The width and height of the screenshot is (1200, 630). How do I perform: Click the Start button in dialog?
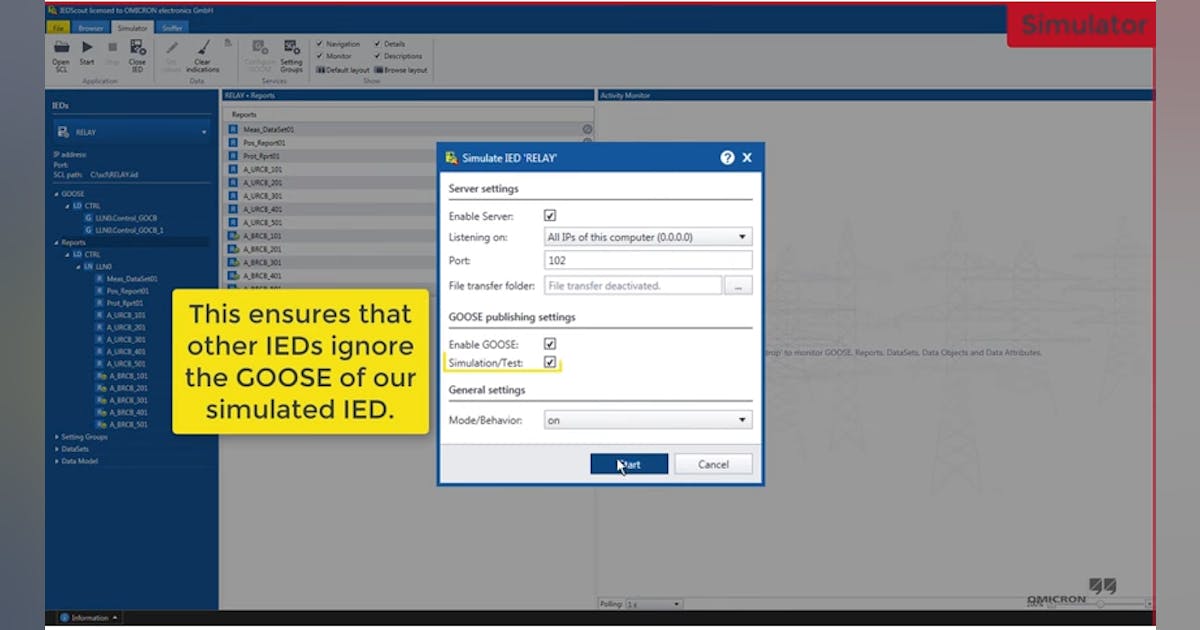[x=629, y=464]
